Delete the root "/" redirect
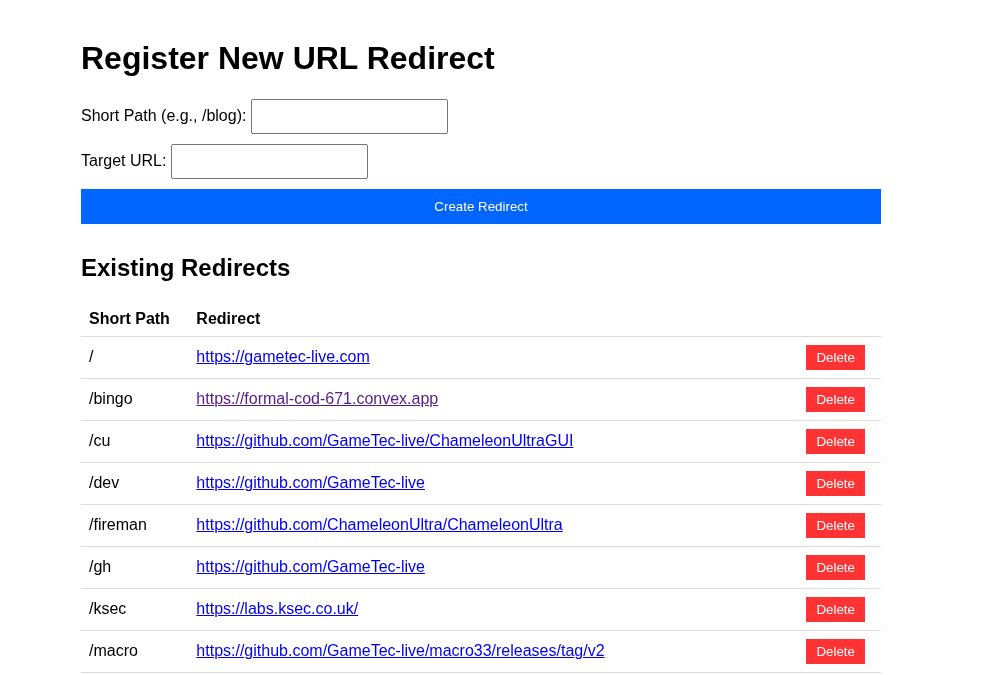989x675 pixels. pyautogui.click(x=835, y=358)
